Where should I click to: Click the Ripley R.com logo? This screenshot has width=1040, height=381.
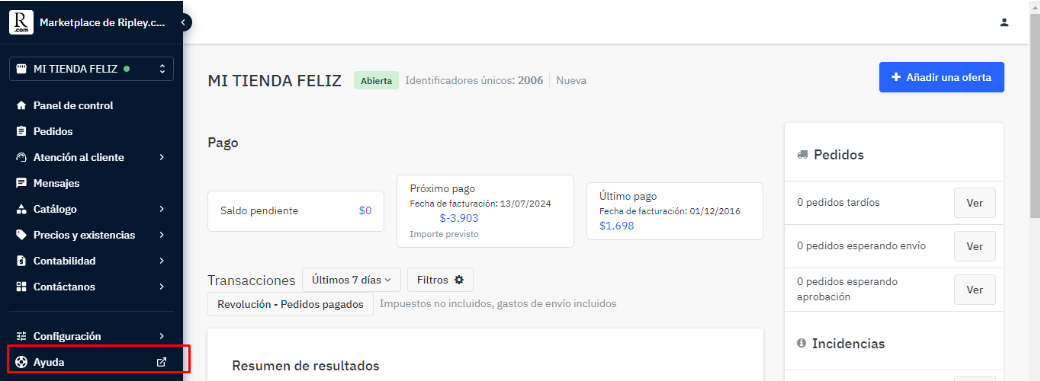(x=21, y=22)
